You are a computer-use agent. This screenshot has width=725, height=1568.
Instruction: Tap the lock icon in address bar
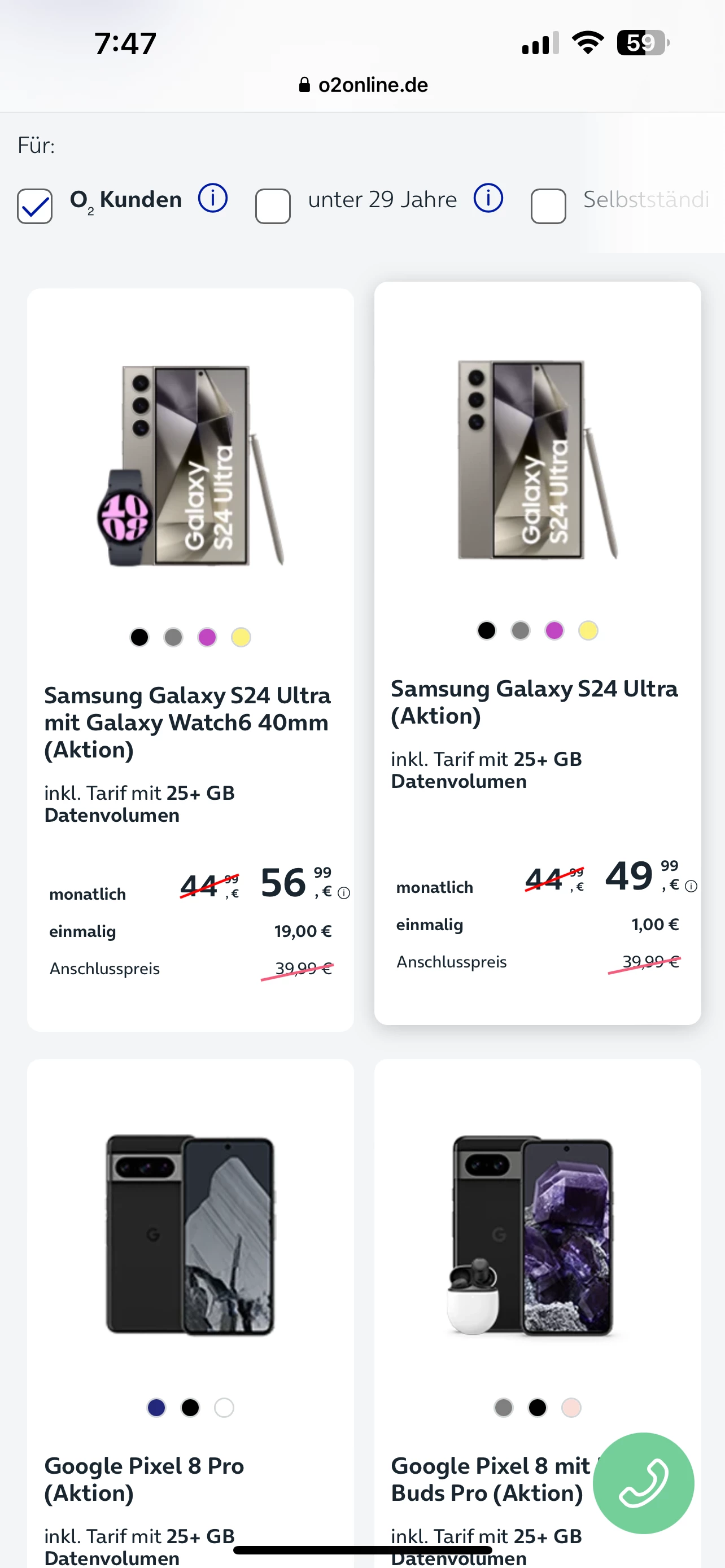coord(304,85)
